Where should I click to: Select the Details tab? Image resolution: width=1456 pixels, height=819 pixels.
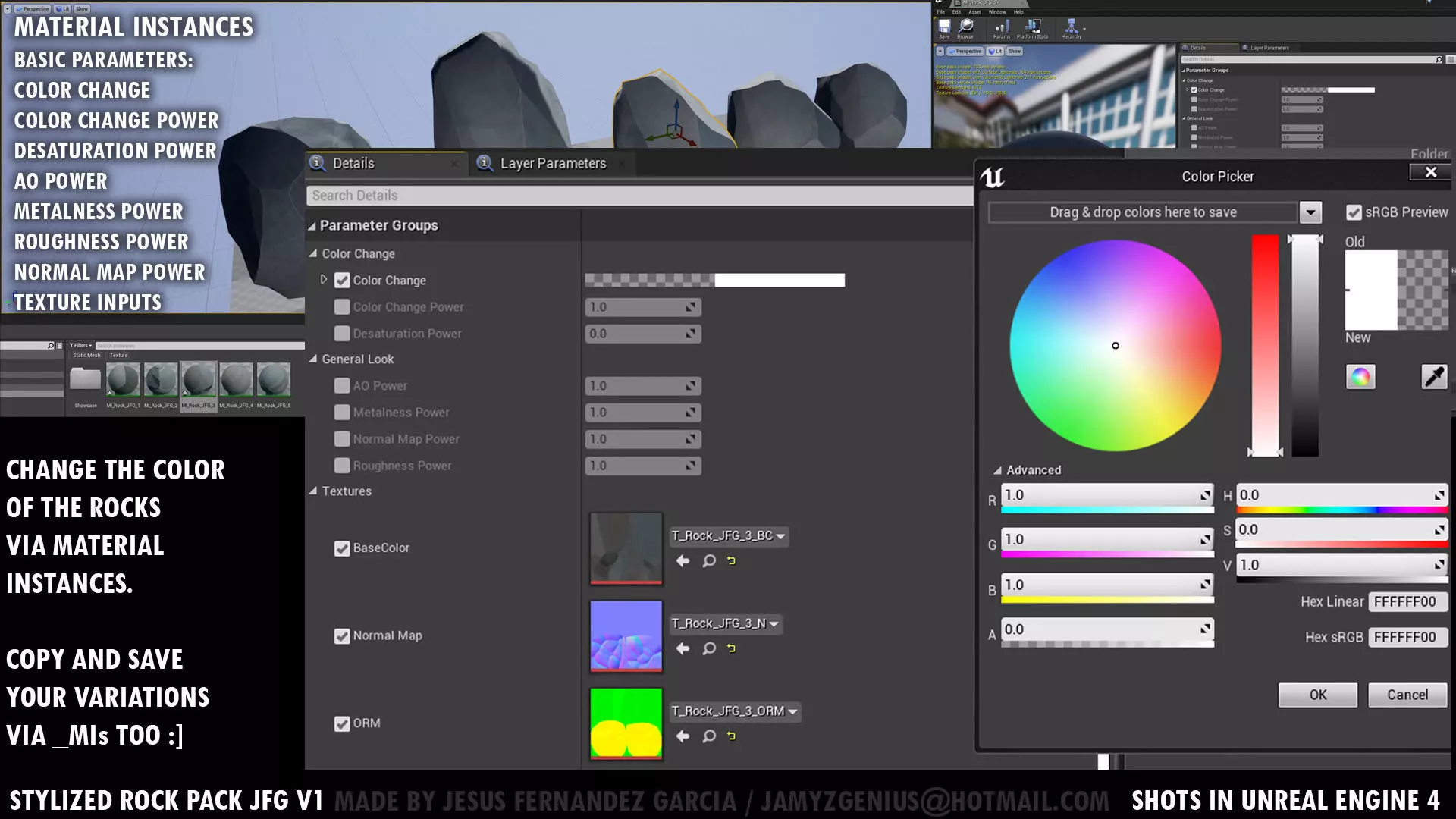pyautogui.click(x=353, y=164)
